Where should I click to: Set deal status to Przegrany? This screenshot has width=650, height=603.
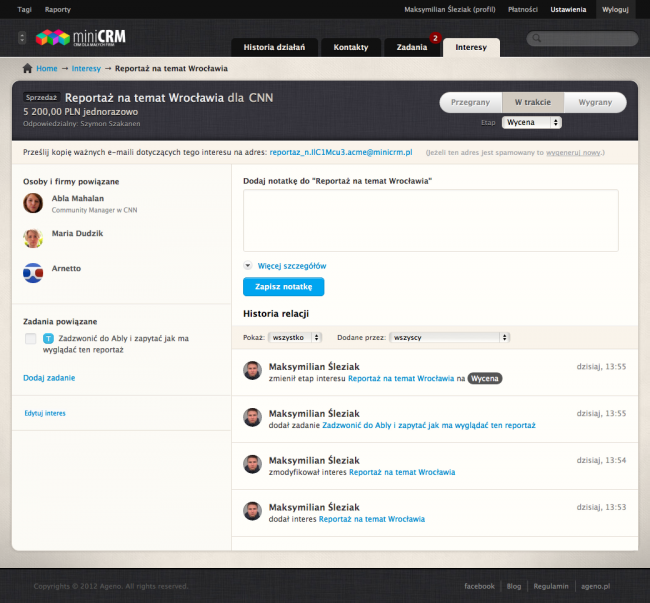point(471,102)
